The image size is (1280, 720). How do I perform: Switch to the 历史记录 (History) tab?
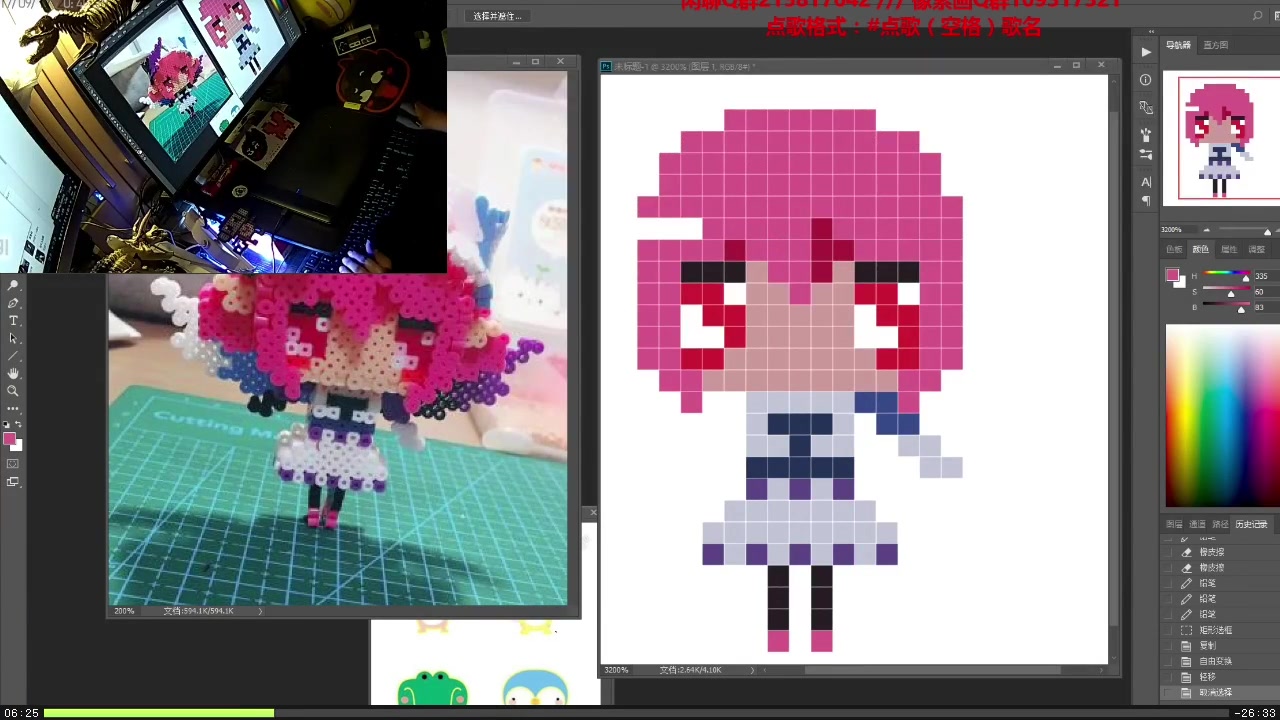[x=1251, y=524]
